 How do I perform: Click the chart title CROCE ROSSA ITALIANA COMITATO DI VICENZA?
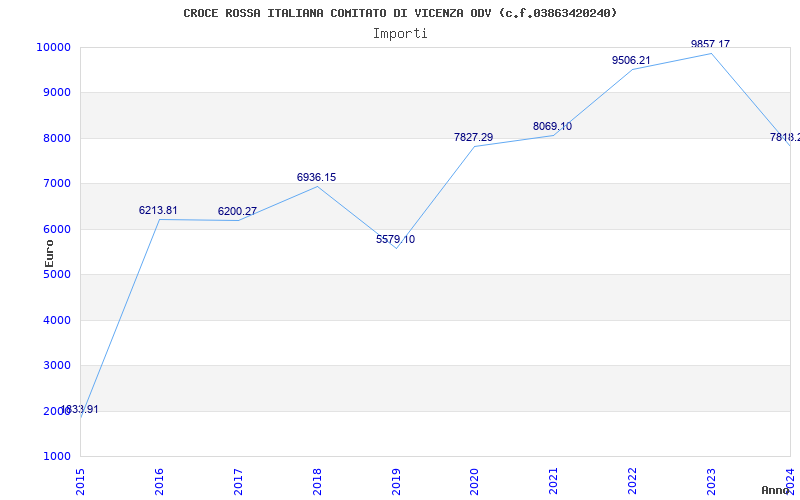400,13
